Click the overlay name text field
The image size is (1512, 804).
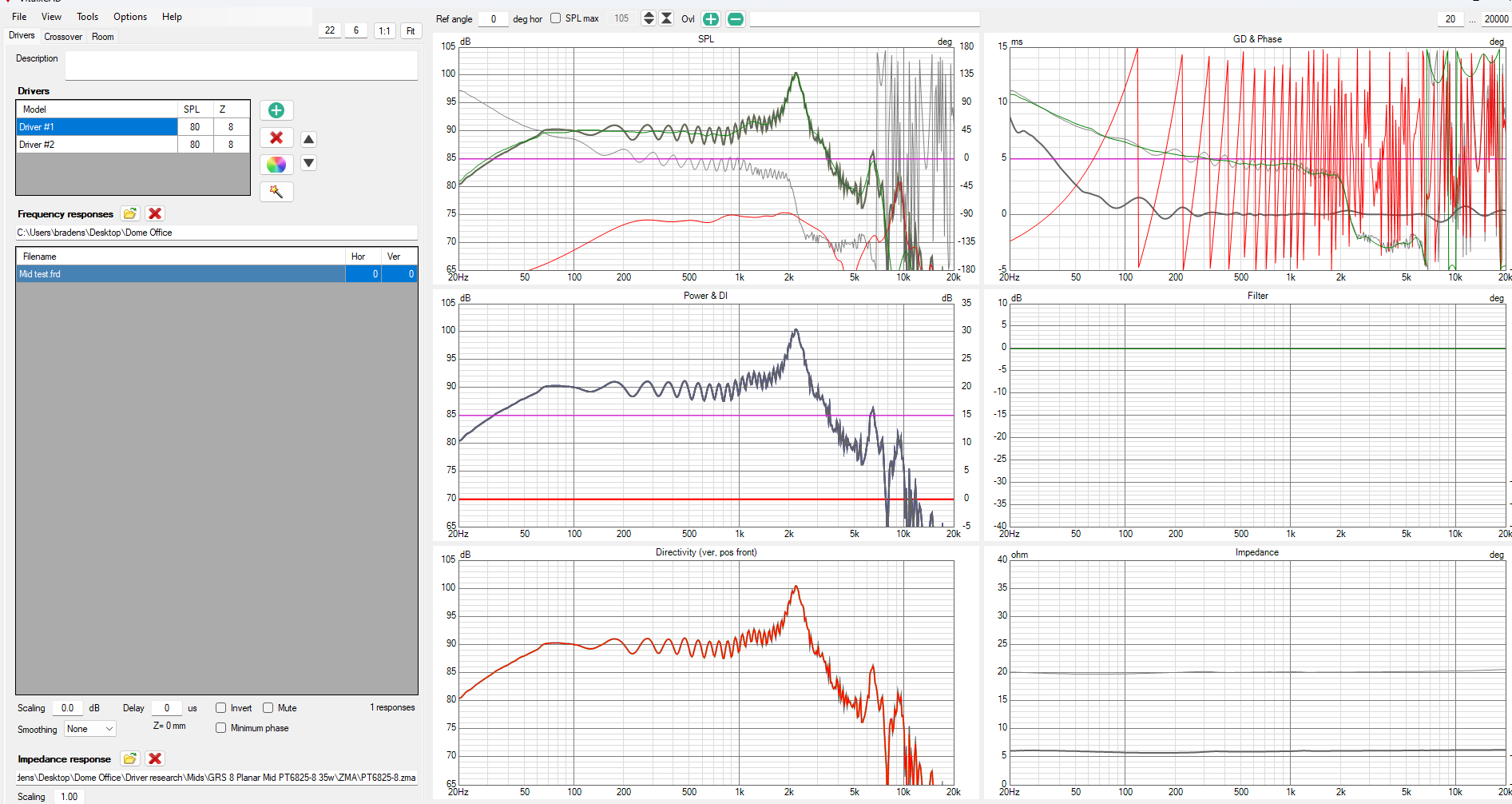point(864,19)
